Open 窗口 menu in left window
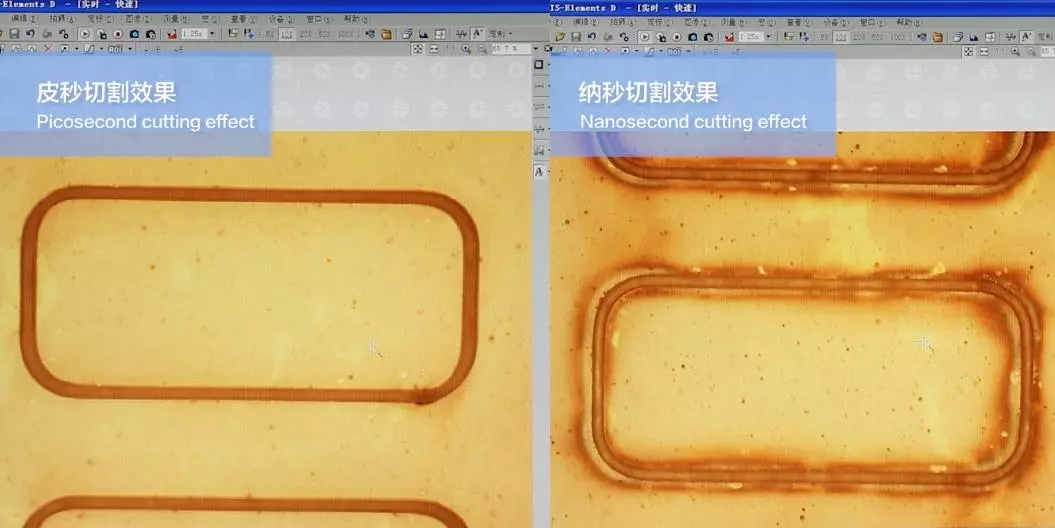 318,20
